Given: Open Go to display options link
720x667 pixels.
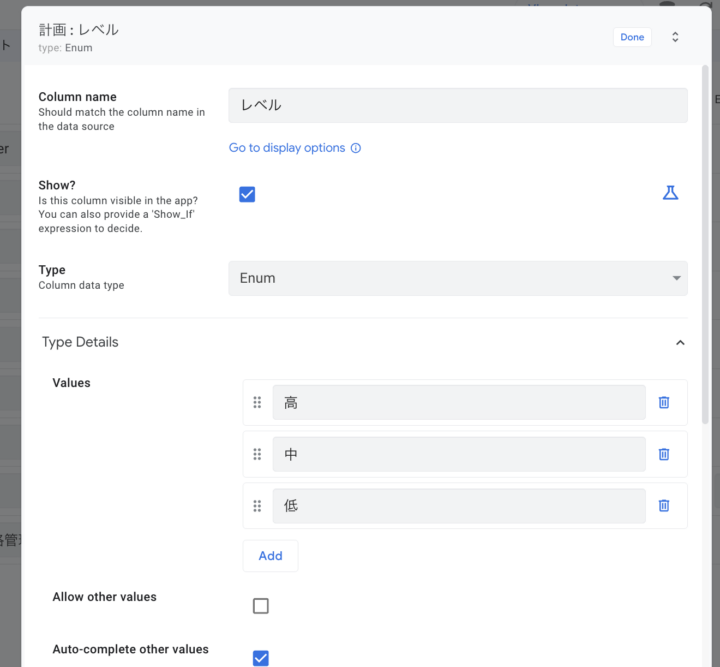Looking at the screenshot, I should (x=287, y=148).
